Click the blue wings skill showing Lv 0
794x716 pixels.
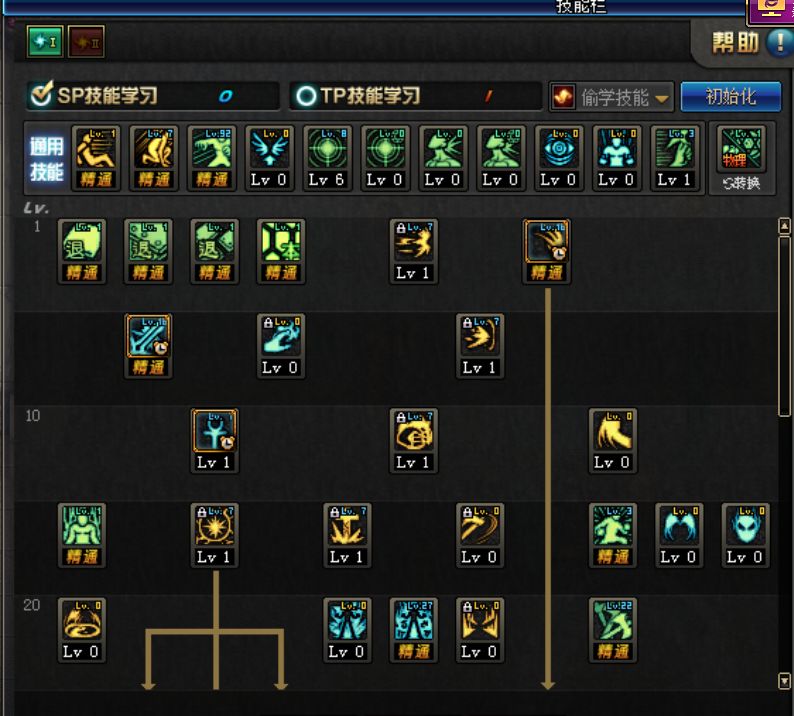[x=679, y=527]
